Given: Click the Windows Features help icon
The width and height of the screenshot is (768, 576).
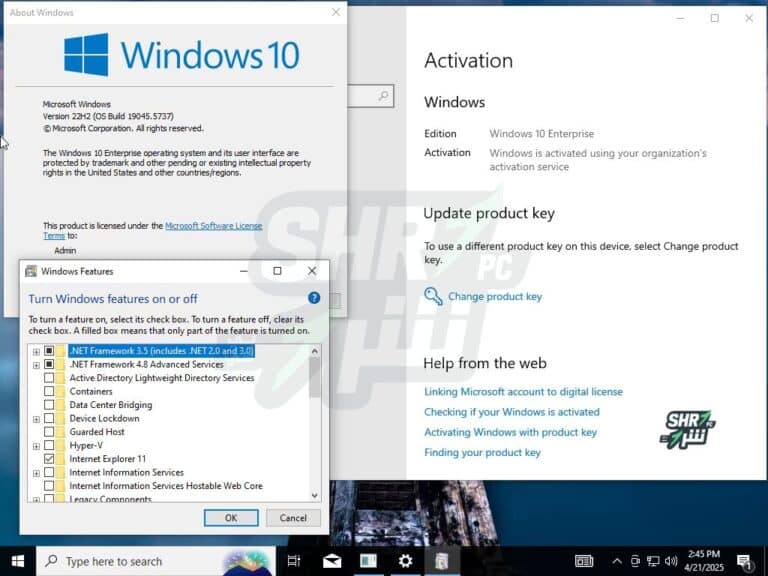Looking at the screenshot, I should 314,298.
